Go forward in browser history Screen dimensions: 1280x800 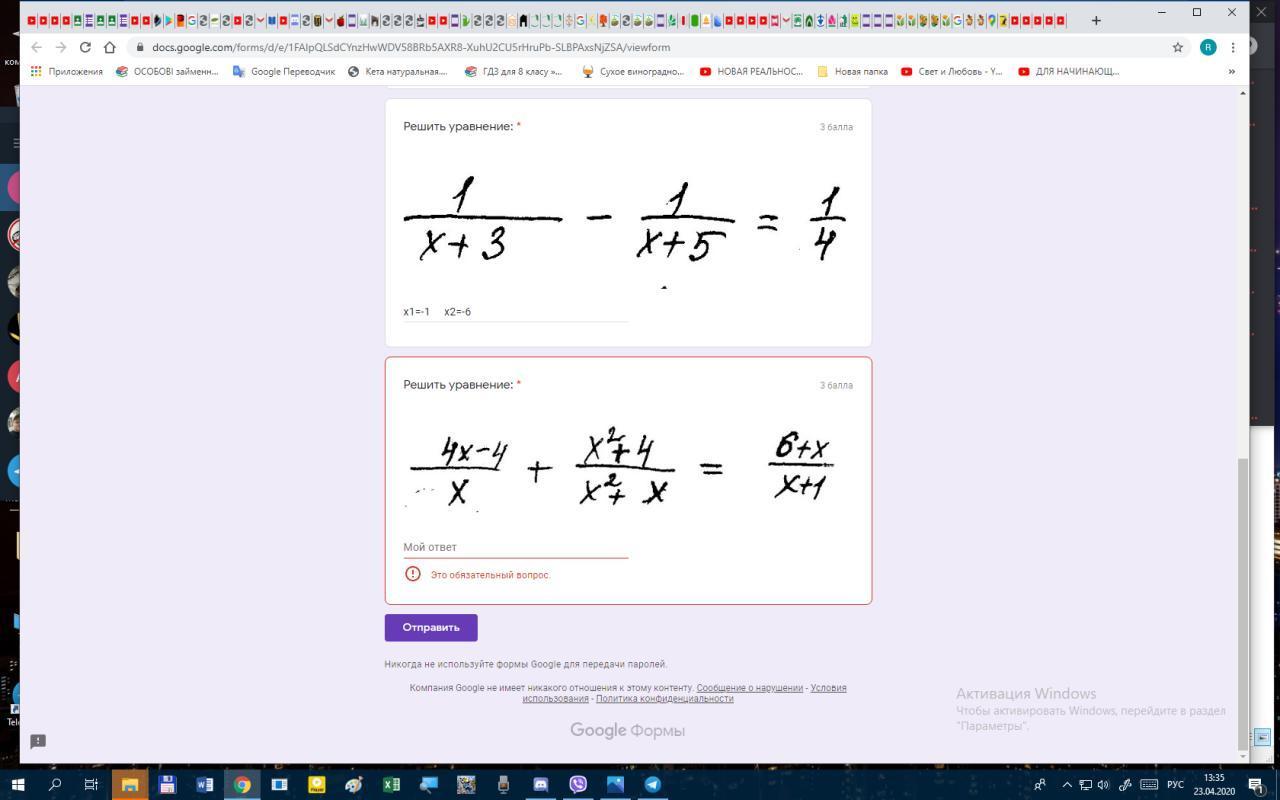(x=61, y=47)
